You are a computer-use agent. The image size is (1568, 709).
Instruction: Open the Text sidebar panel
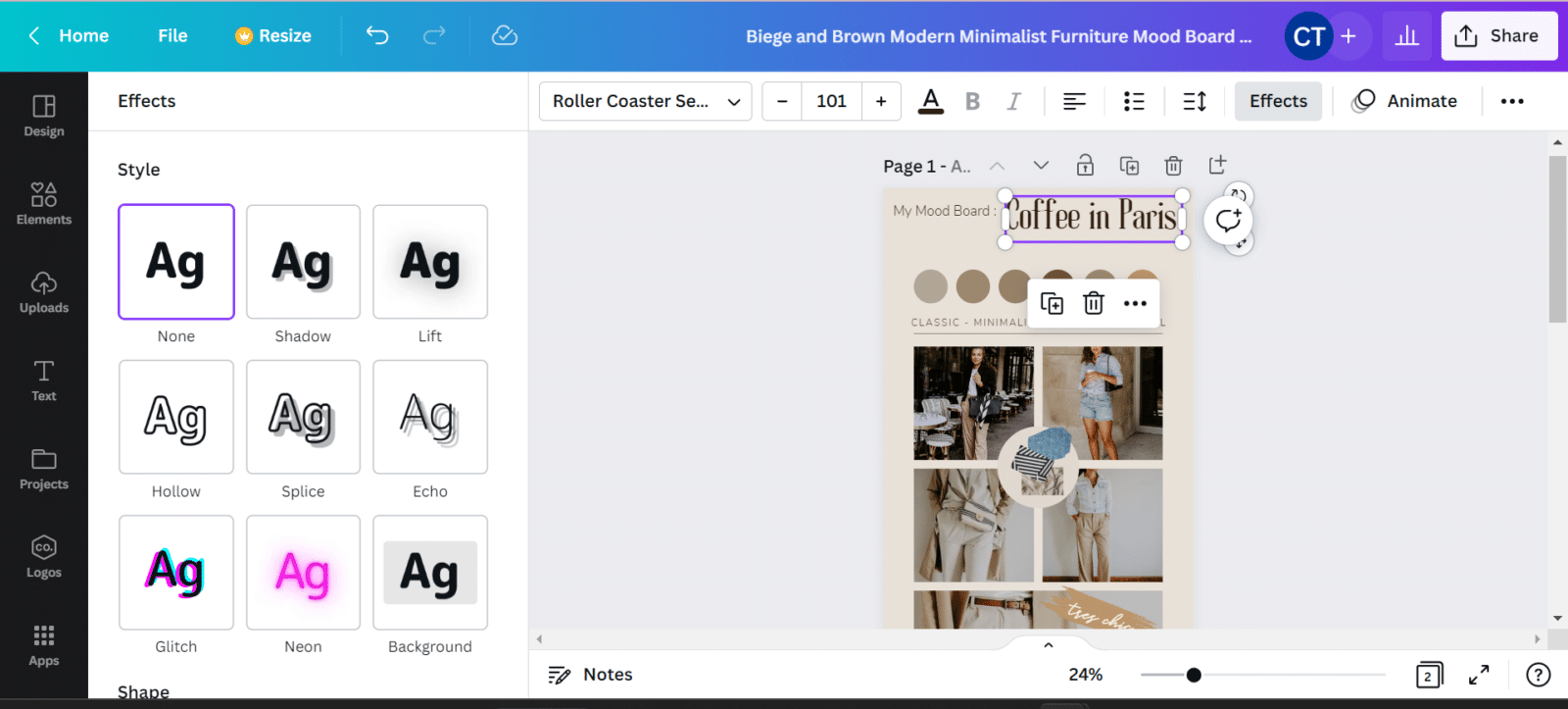tap(44, 380)
